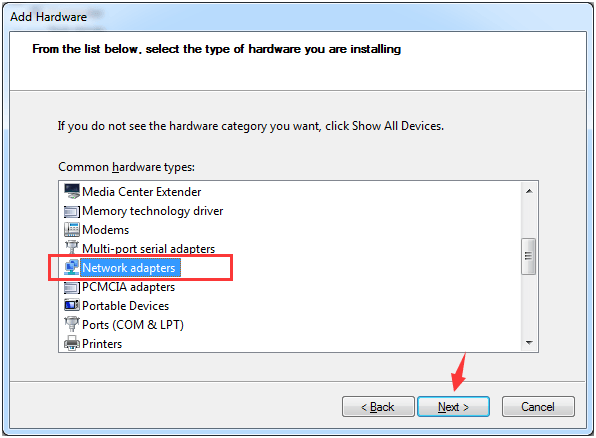Click the Portable Devices icon

click(72, 305)
